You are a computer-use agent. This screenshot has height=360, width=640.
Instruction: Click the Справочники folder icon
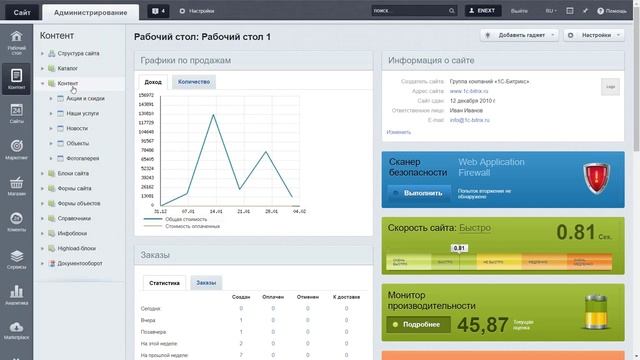point(51,219)
